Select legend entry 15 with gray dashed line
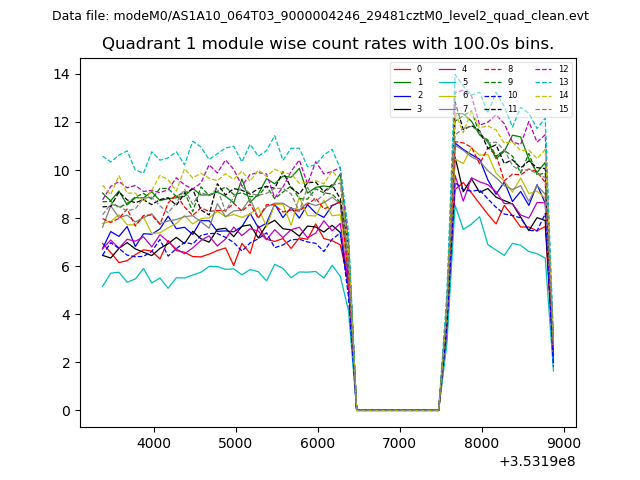Image resolution: width=640 pixels, height=480 pixels. (x=563, y=108)
